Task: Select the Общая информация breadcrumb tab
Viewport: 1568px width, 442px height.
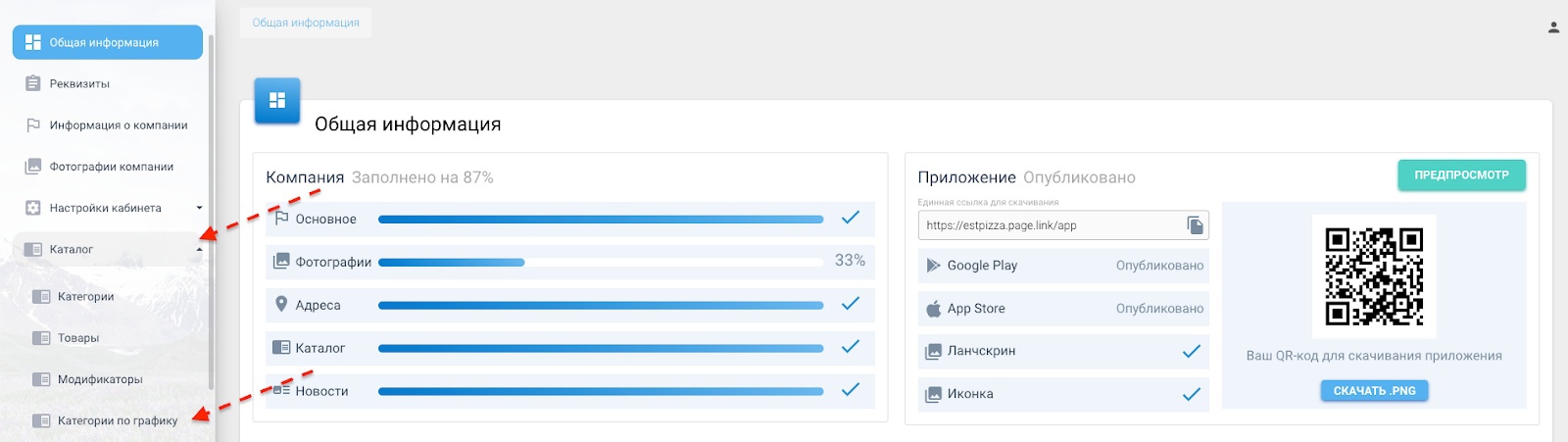Action: (x=306, y=23)
